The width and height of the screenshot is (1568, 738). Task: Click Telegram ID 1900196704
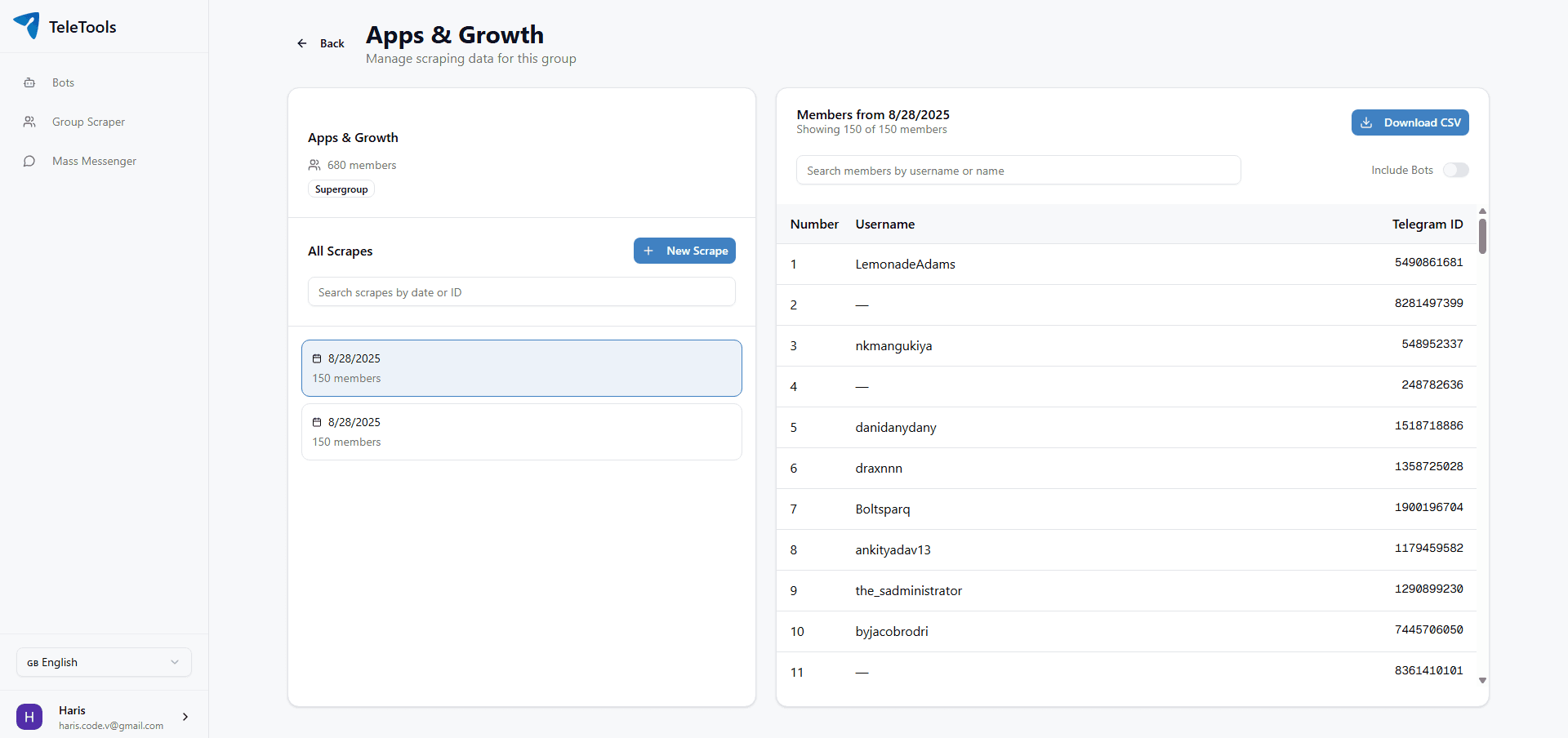pos(1428,507)
